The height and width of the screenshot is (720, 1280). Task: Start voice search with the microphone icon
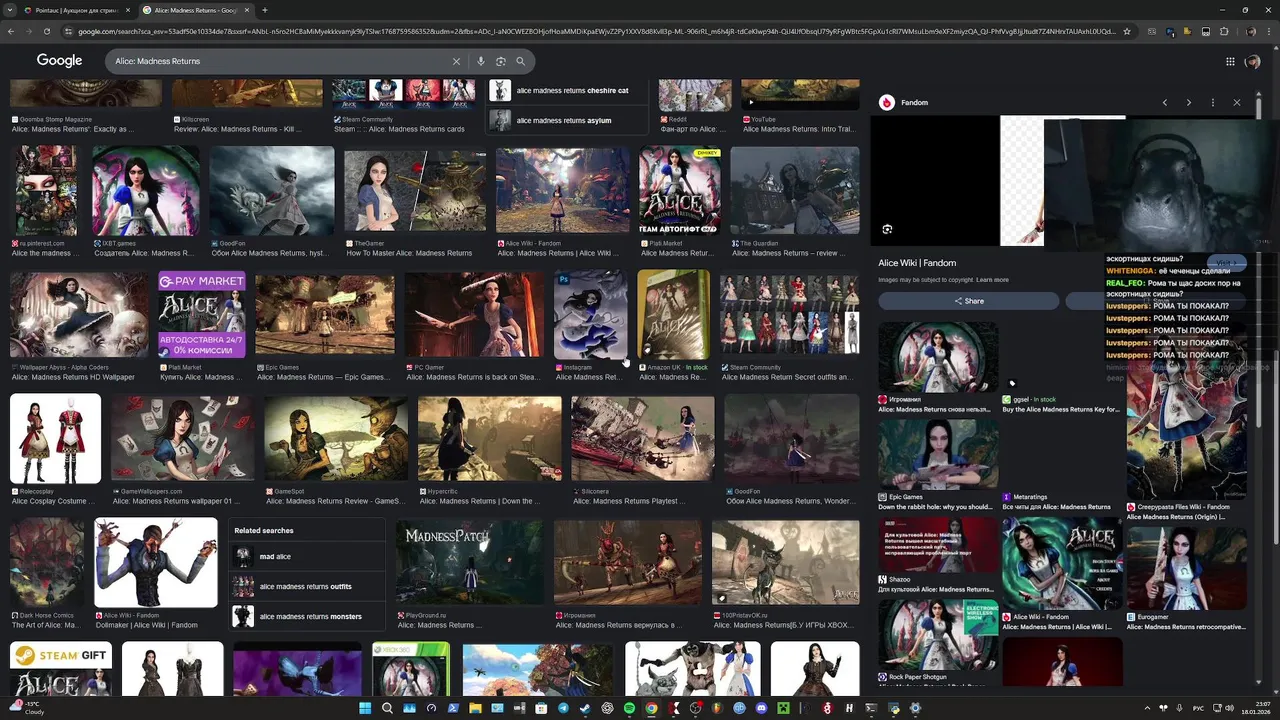(481, 61)
